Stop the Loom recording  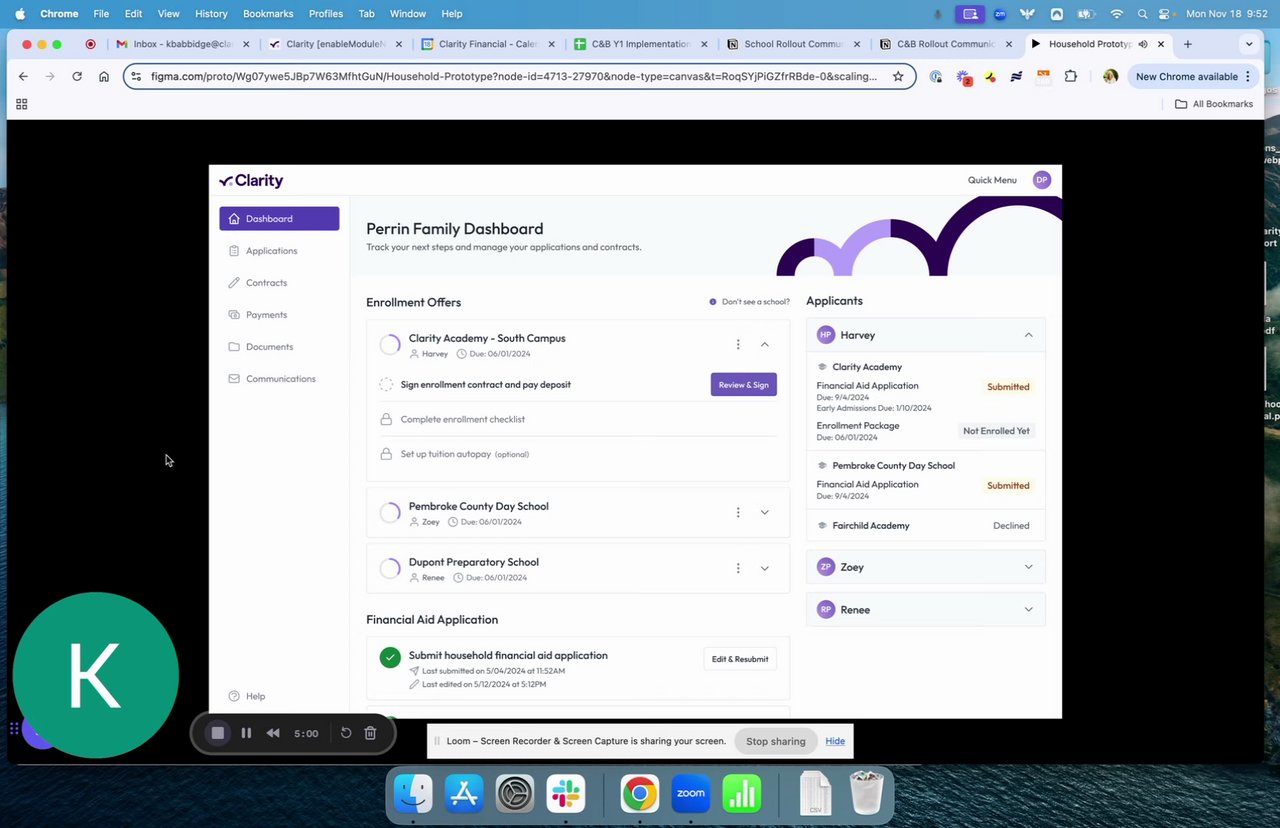(x=217, y=733)
